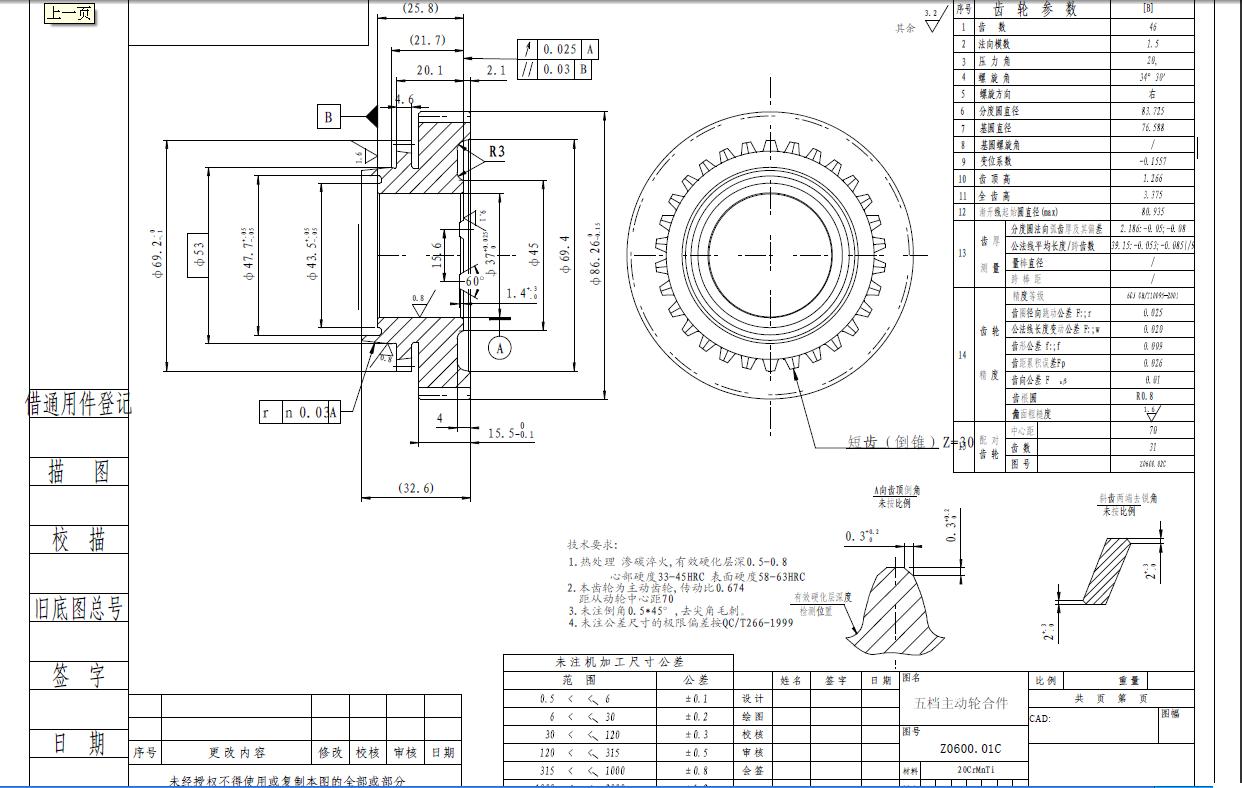Select the 比例 title block label
Viewport: 1242px width, 788px height.
1046,680
